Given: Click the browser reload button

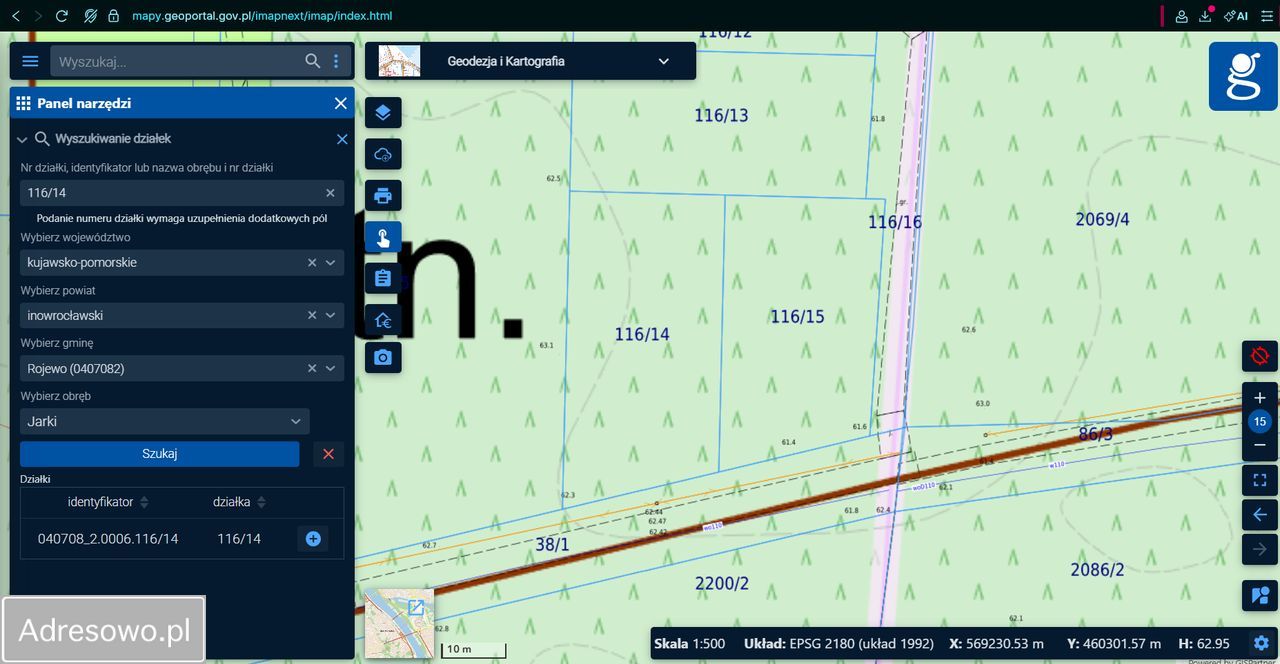Looking at the screenshot, I should (x=62, y=16).
